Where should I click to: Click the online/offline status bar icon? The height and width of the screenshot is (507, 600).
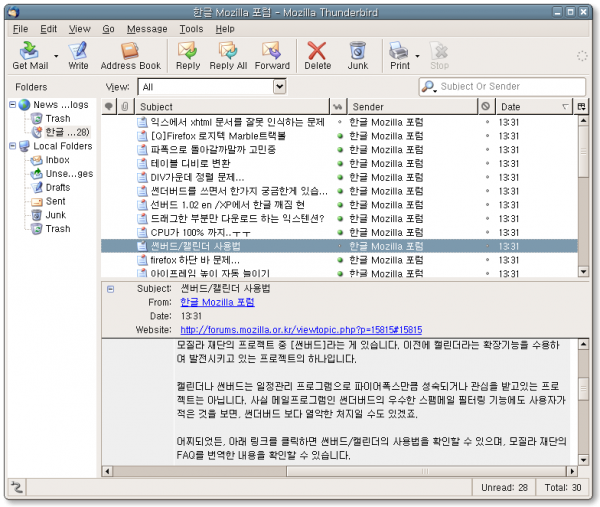point(16,487)
